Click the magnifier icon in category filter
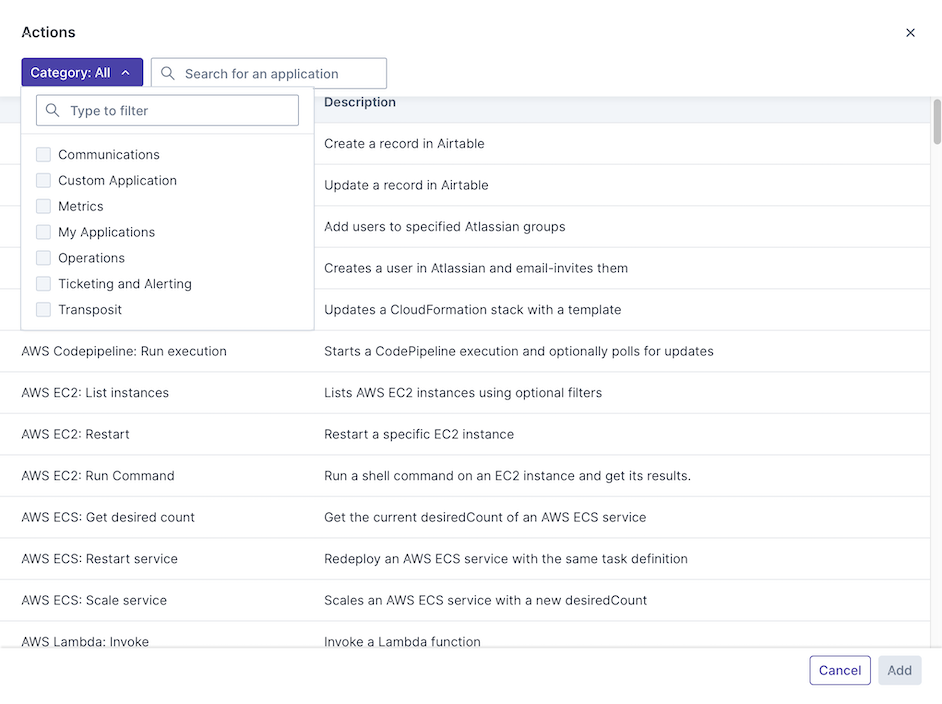 [53, 110]
